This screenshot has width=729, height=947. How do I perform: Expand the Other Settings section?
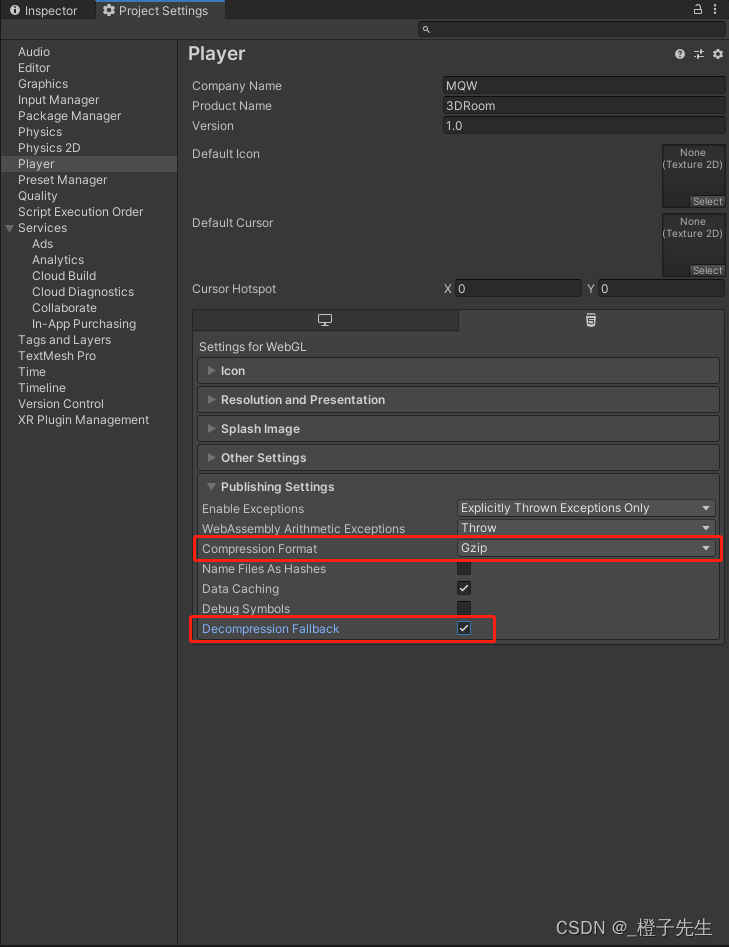458,458
